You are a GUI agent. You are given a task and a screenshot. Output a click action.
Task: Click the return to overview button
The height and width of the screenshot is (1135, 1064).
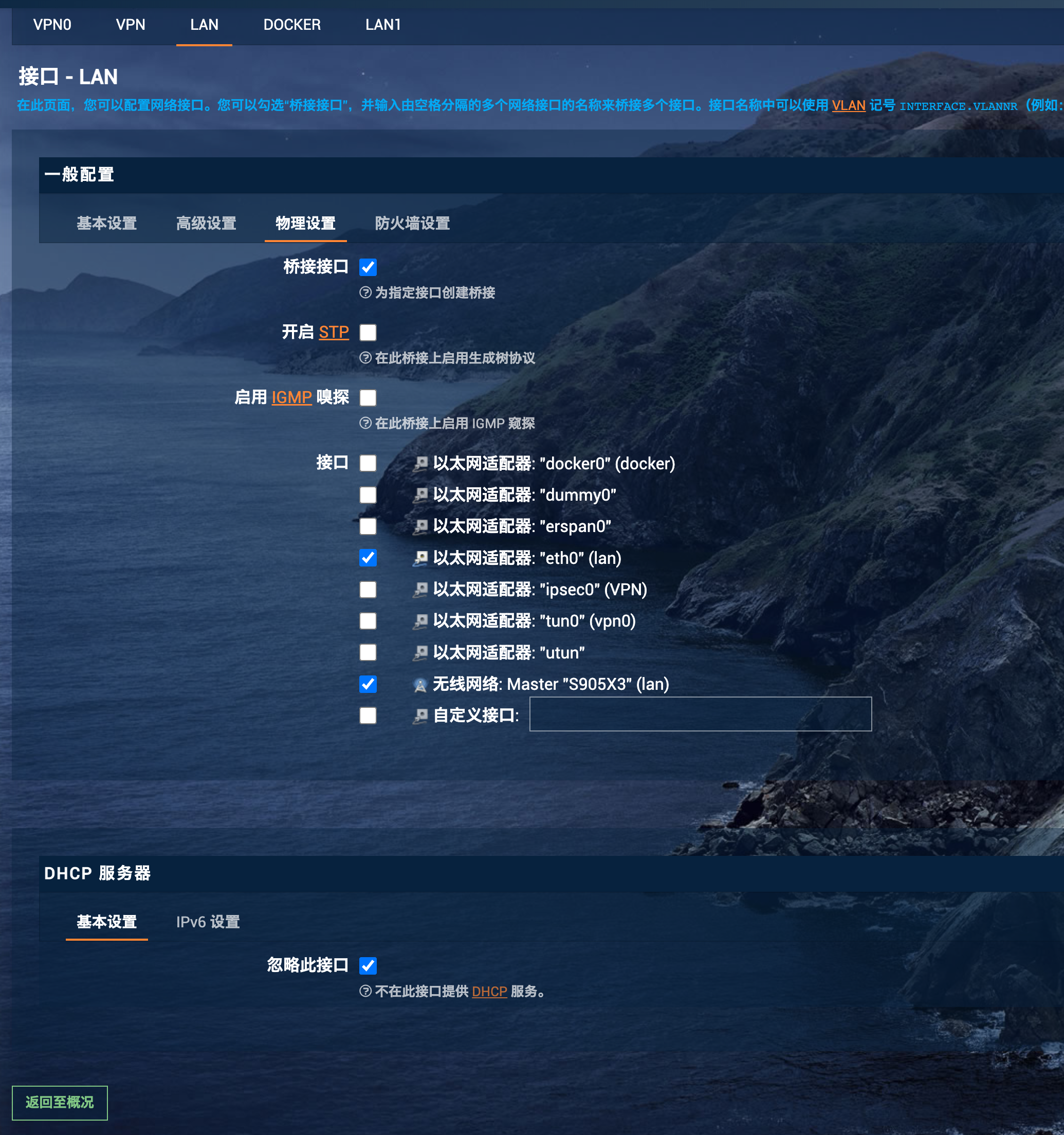click(x=59, y=1103)
